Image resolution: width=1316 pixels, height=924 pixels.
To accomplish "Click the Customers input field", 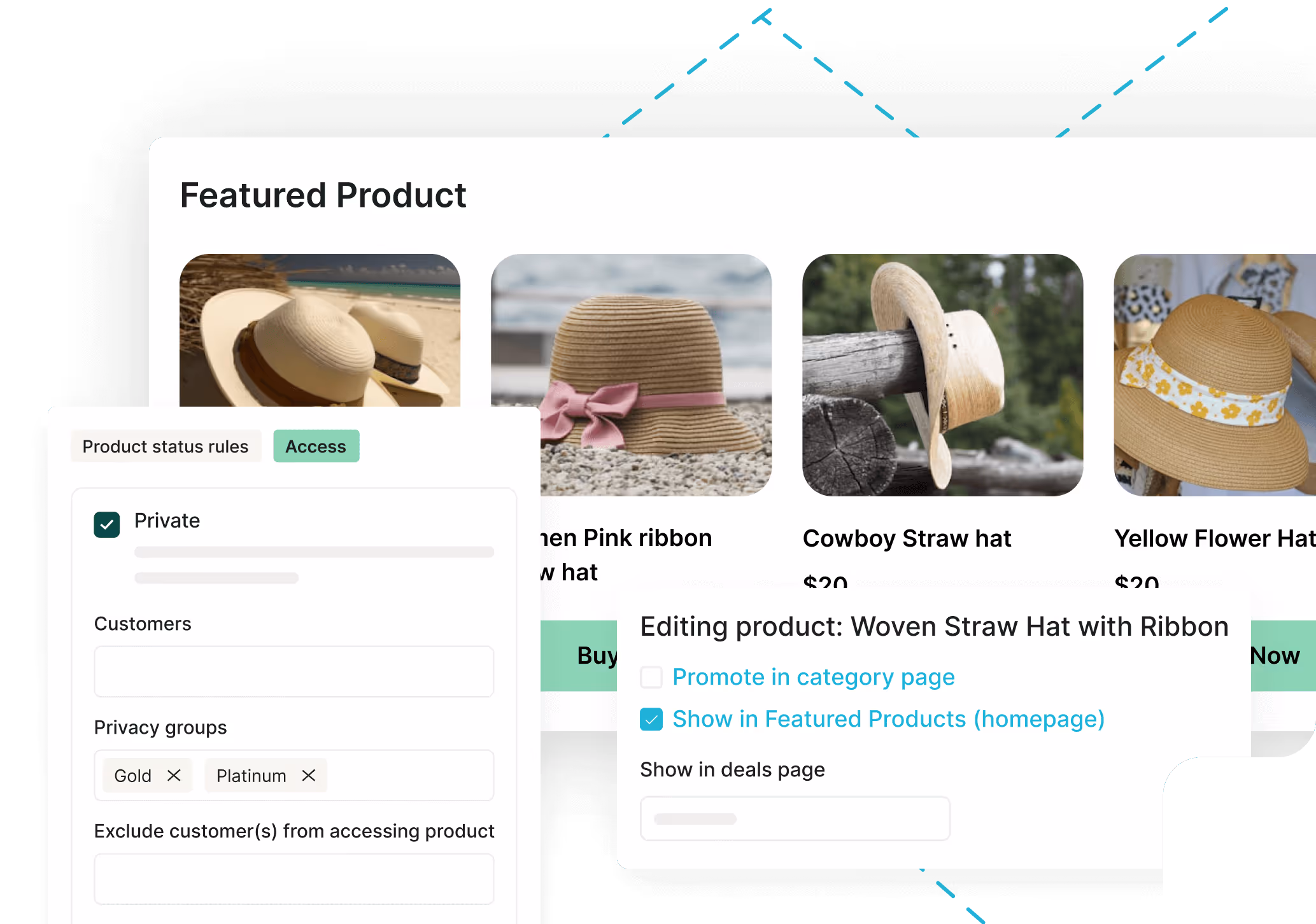I will coord(294,671).
